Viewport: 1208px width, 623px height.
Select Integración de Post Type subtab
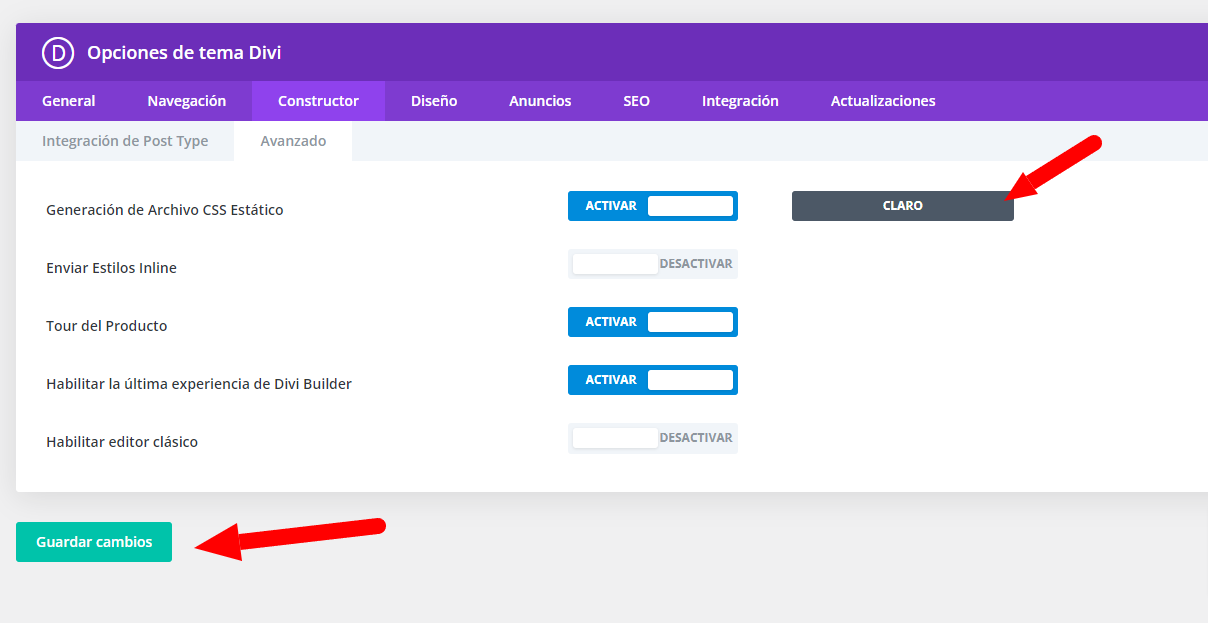[125, 141]
